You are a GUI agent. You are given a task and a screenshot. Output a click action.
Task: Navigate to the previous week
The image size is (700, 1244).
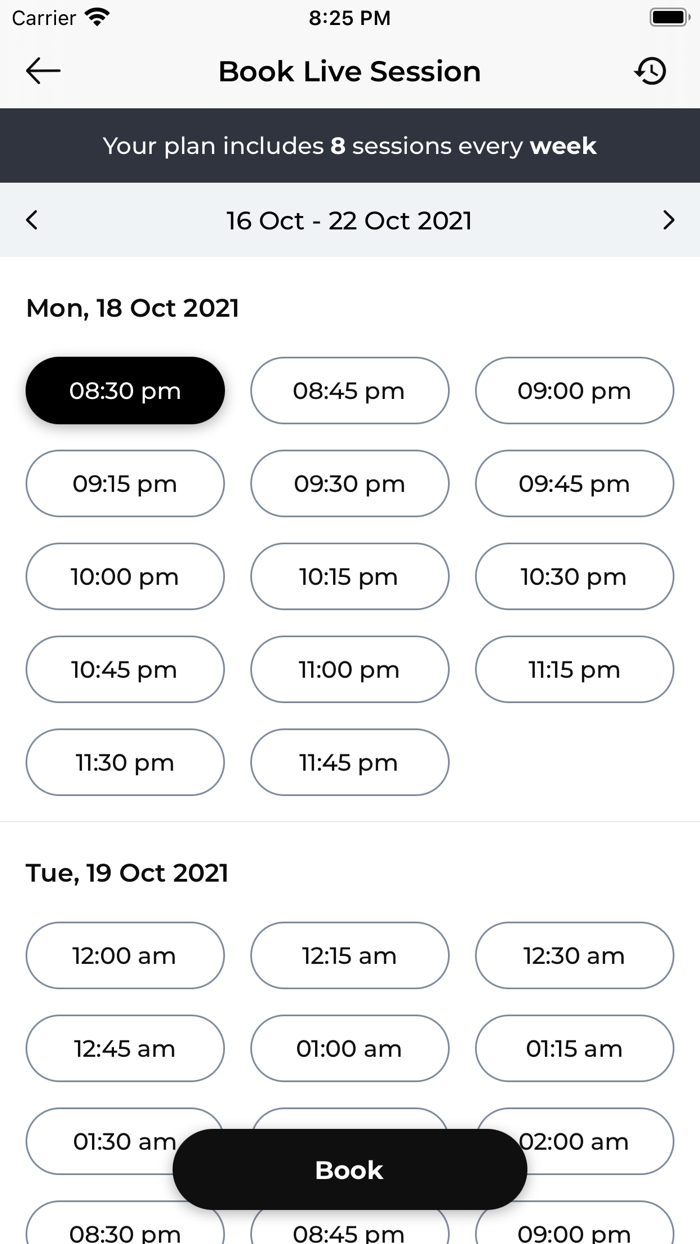(31, 220)
